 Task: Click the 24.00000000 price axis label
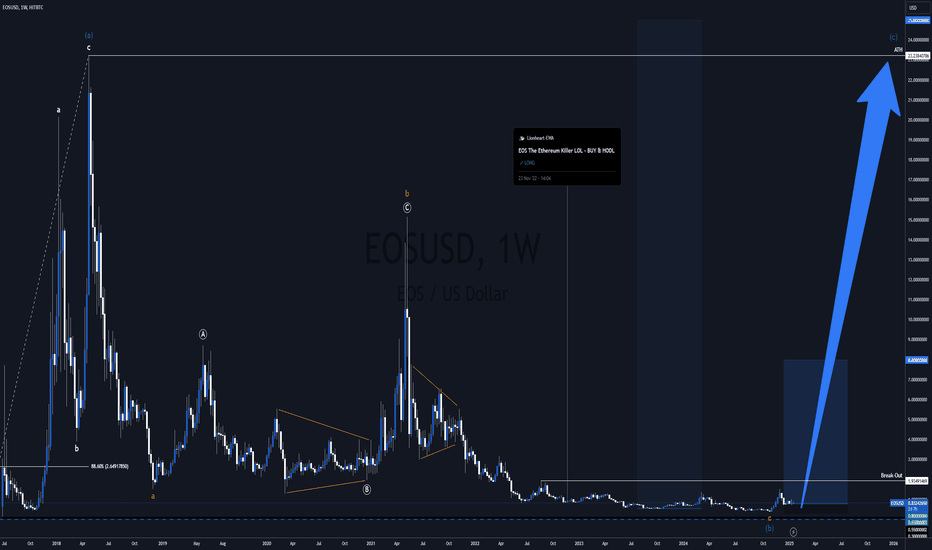tap(918, 40)
